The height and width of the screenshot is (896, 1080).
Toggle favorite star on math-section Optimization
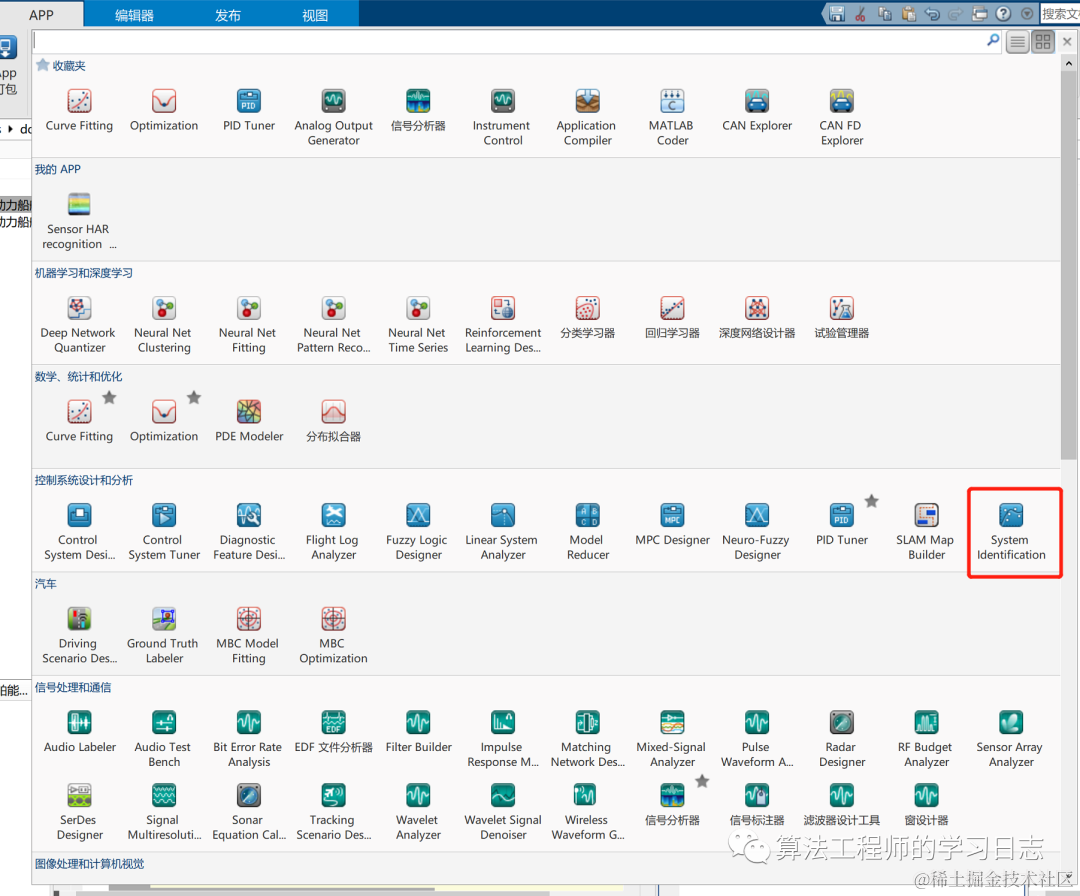pos(194,397)
